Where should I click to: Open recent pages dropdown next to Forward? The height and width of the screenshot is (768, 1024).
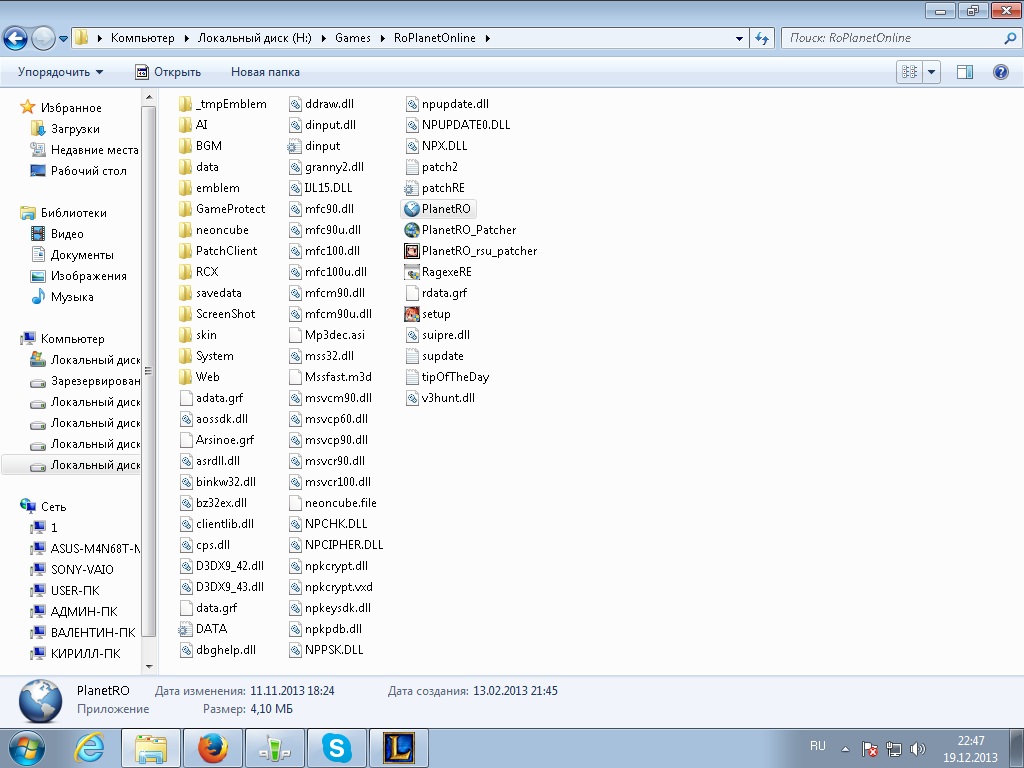tap(63, 39)
